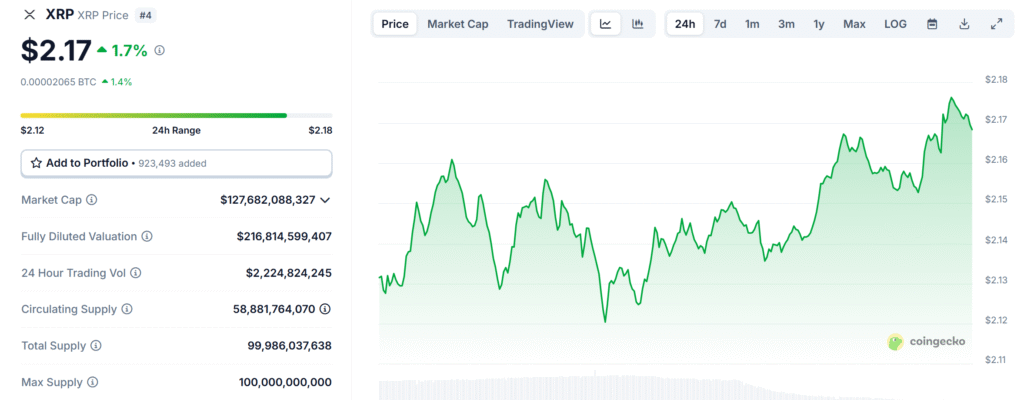Switch to the TradingView tab
This screenshot has height=400, width=1024.
click(540, 24)
